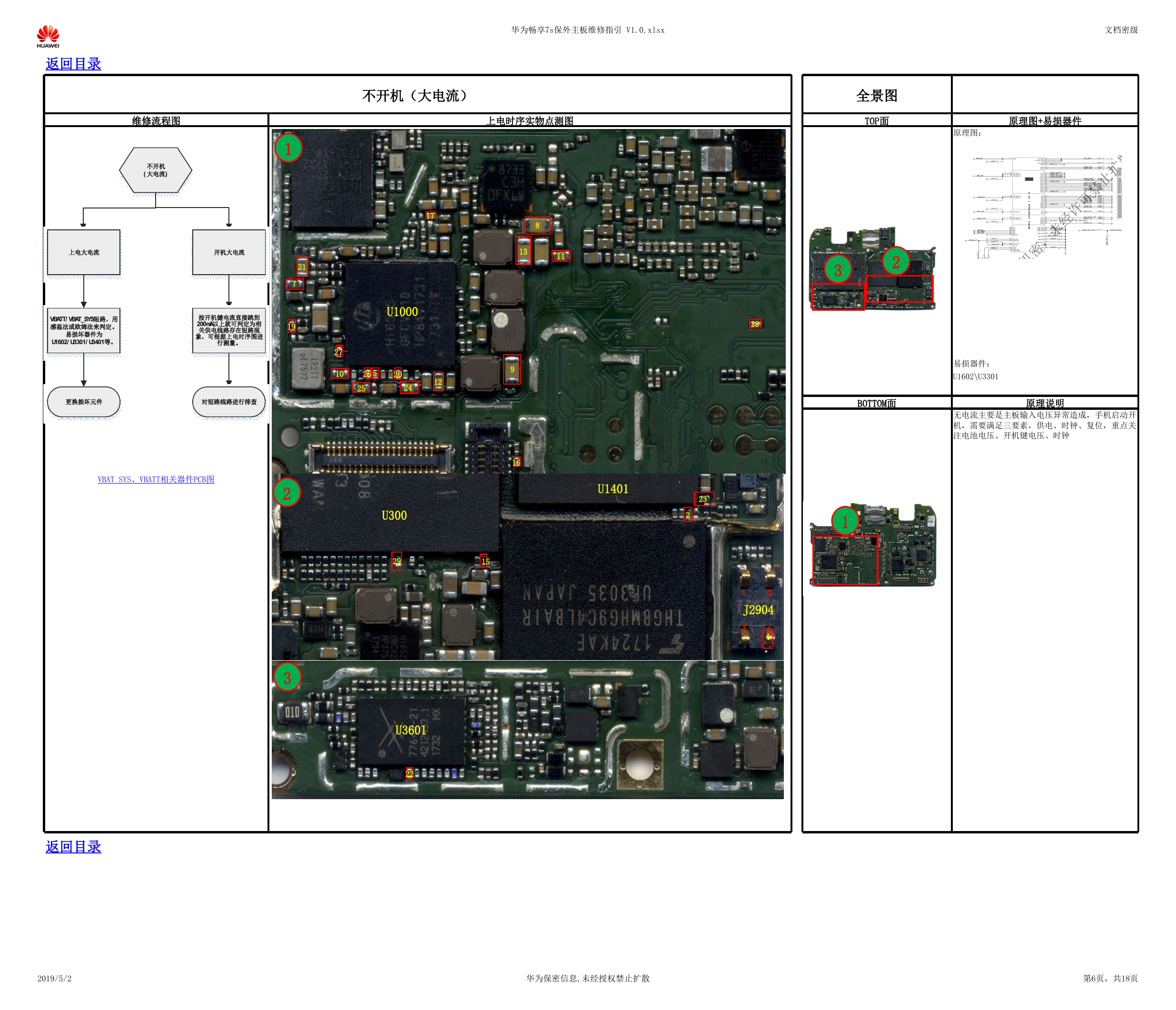Screen dimensions: 1176x1010
Task: Select the 对短路线路进行排查 rounded shape
Action: (229, 402)
